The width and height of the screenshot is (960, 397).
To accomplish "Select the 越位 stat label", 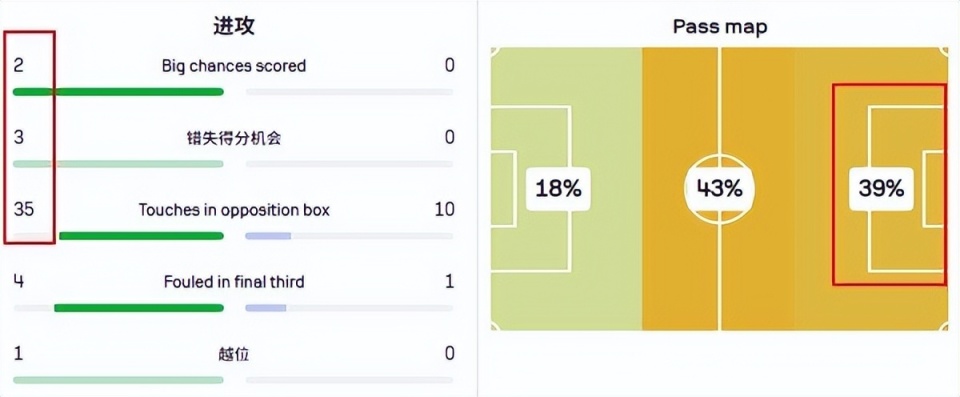I will point(234,354).
